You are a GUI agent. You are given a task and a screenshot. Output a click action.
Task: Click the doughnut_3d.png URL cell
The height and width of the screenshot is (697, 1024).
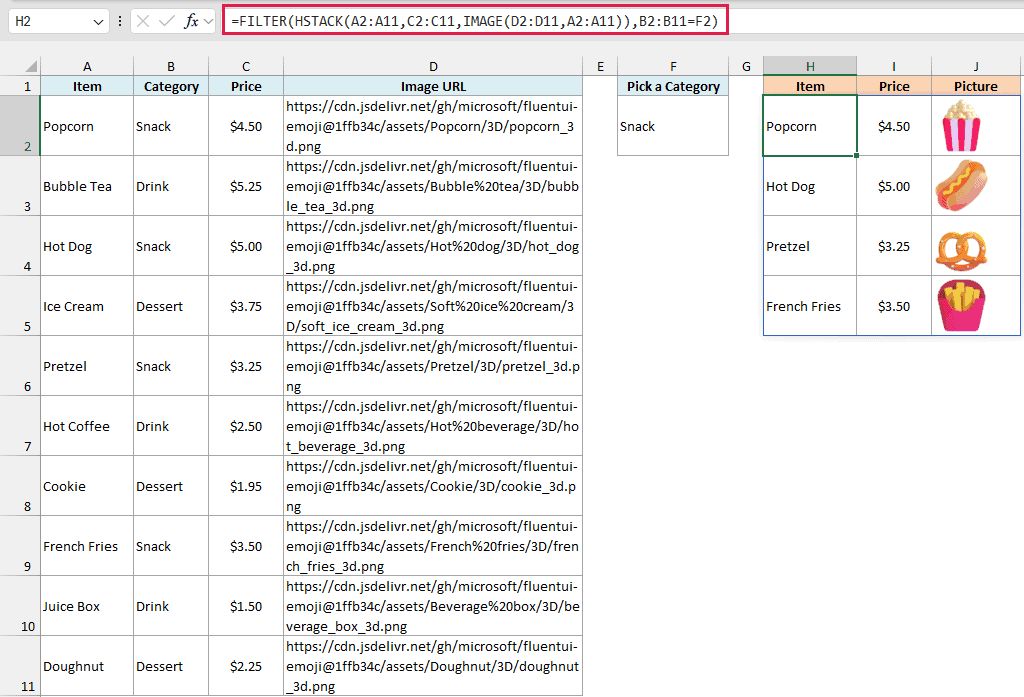[433, 666]
